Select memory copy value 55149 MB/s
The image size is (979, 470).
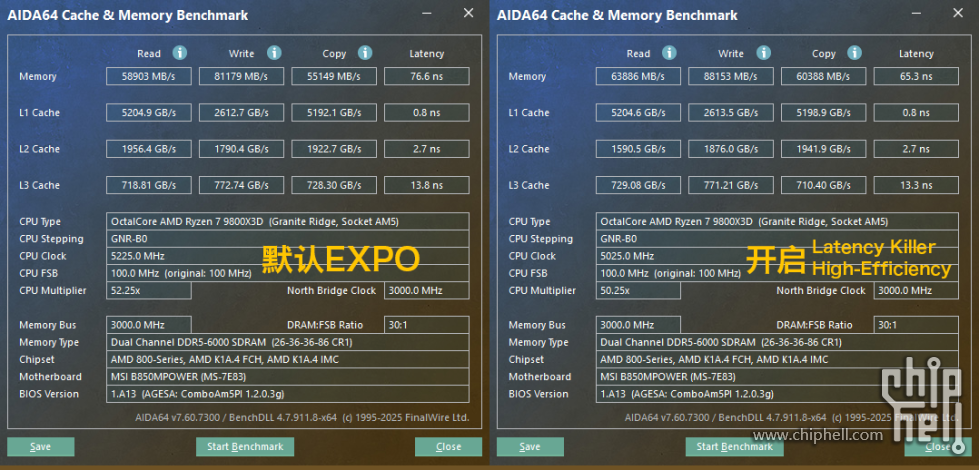[x=334, y=77]
